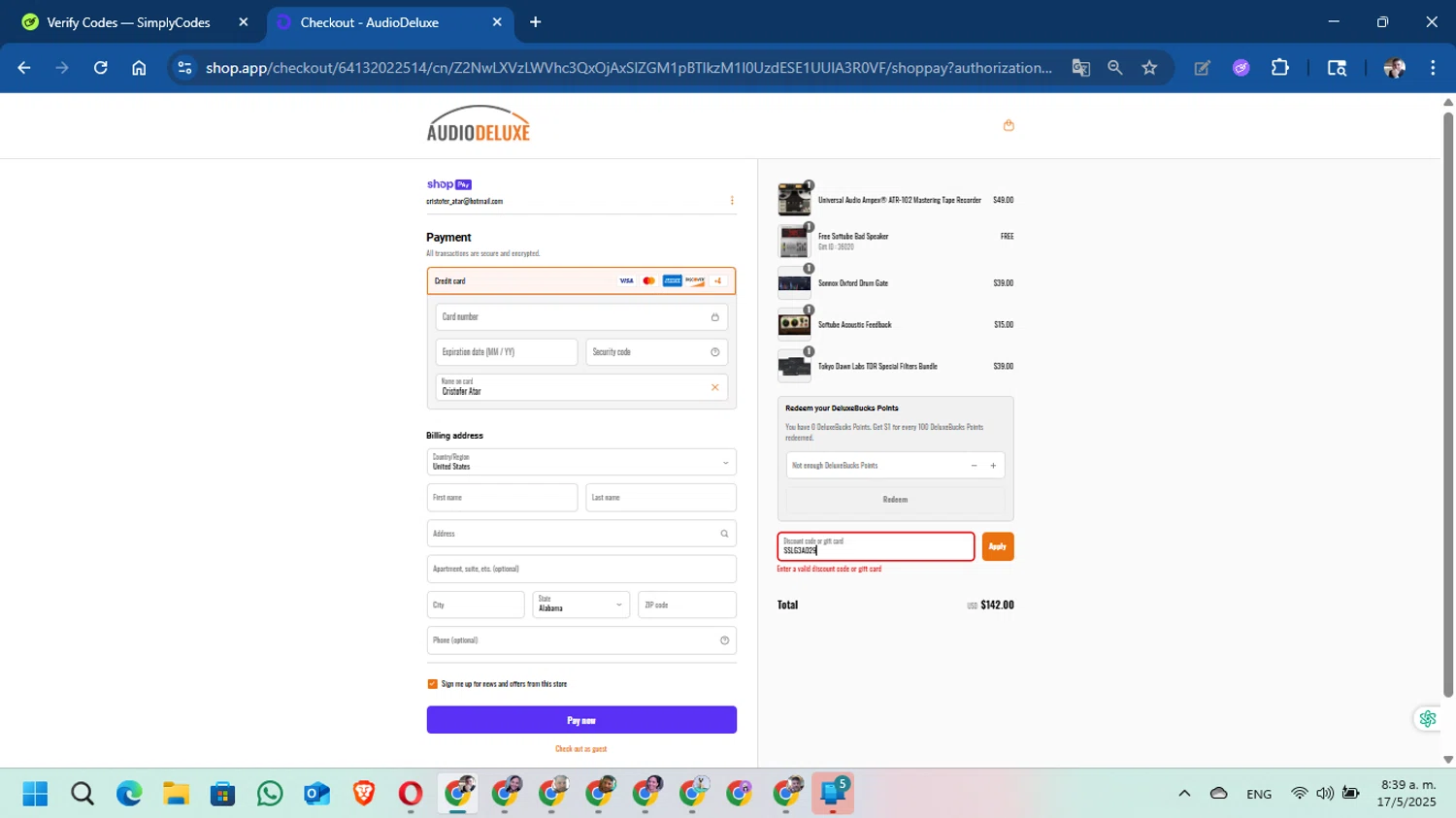Screen dimensions: 1456x818
Task: Clear the Name on card field
Action: (x=715, y=387)
